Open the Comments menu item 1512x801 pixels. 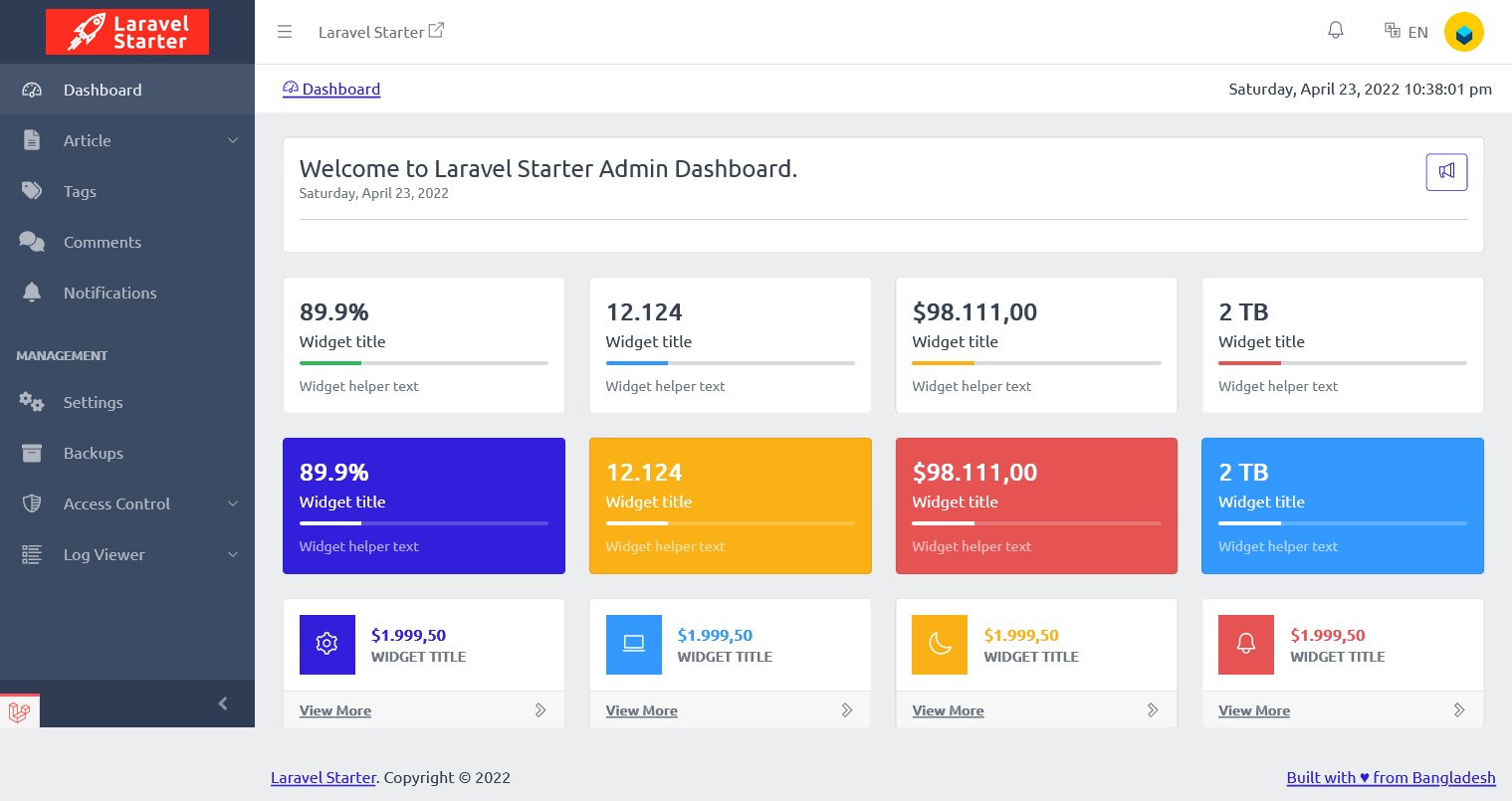(x=127, y=242)
